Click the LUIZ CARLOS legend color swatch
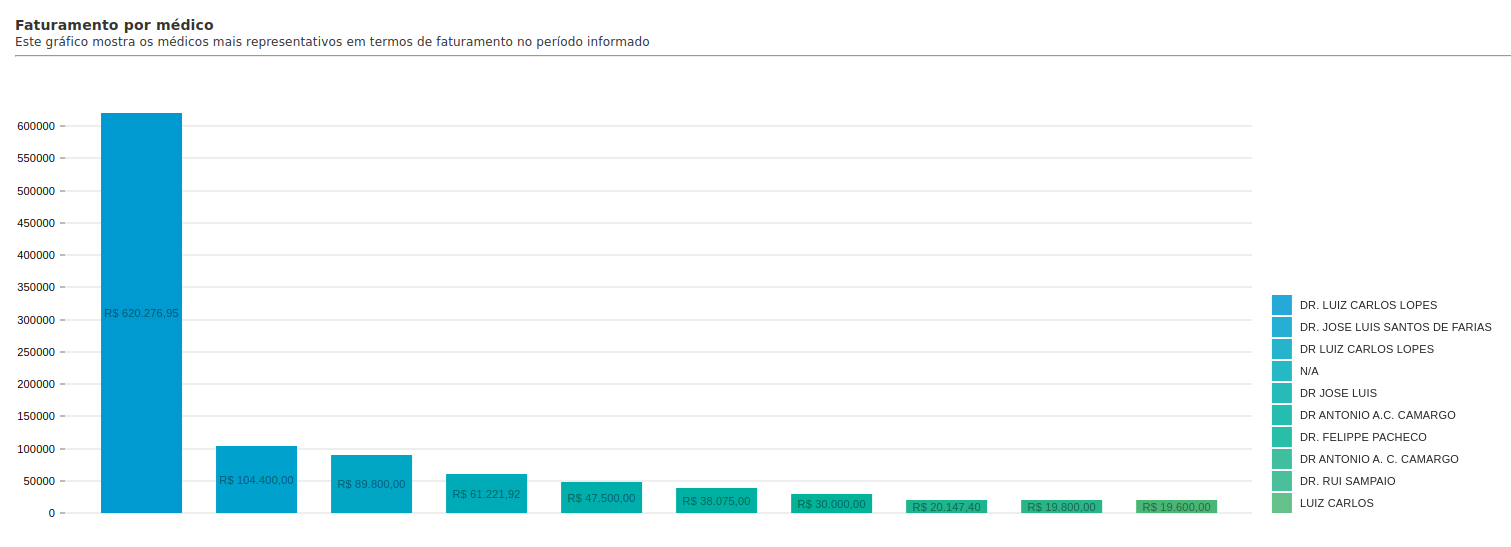Viewport: 1511px width, 547px height. [x=1281, y=503]
